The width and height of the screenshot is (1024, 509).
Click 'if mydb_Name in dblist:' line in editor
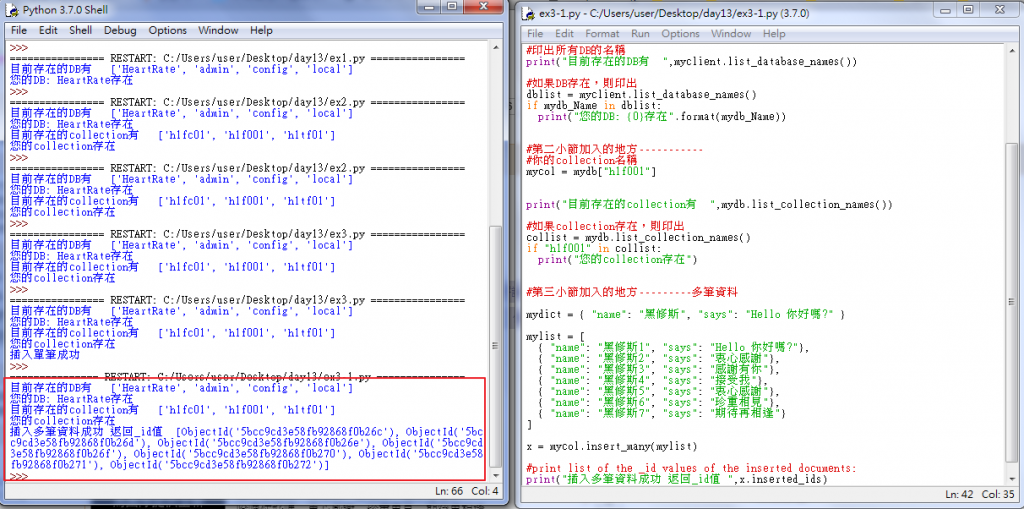(594, 105)
